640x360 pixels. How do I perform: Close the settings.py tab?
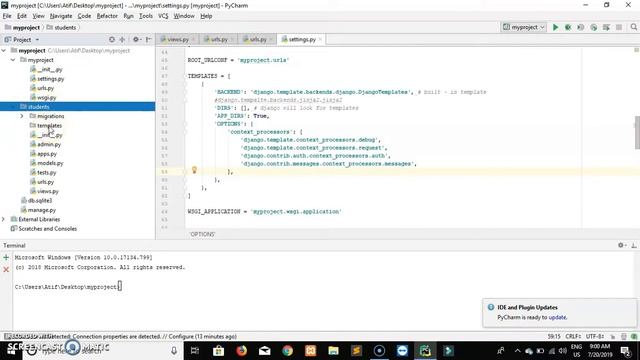320,40
